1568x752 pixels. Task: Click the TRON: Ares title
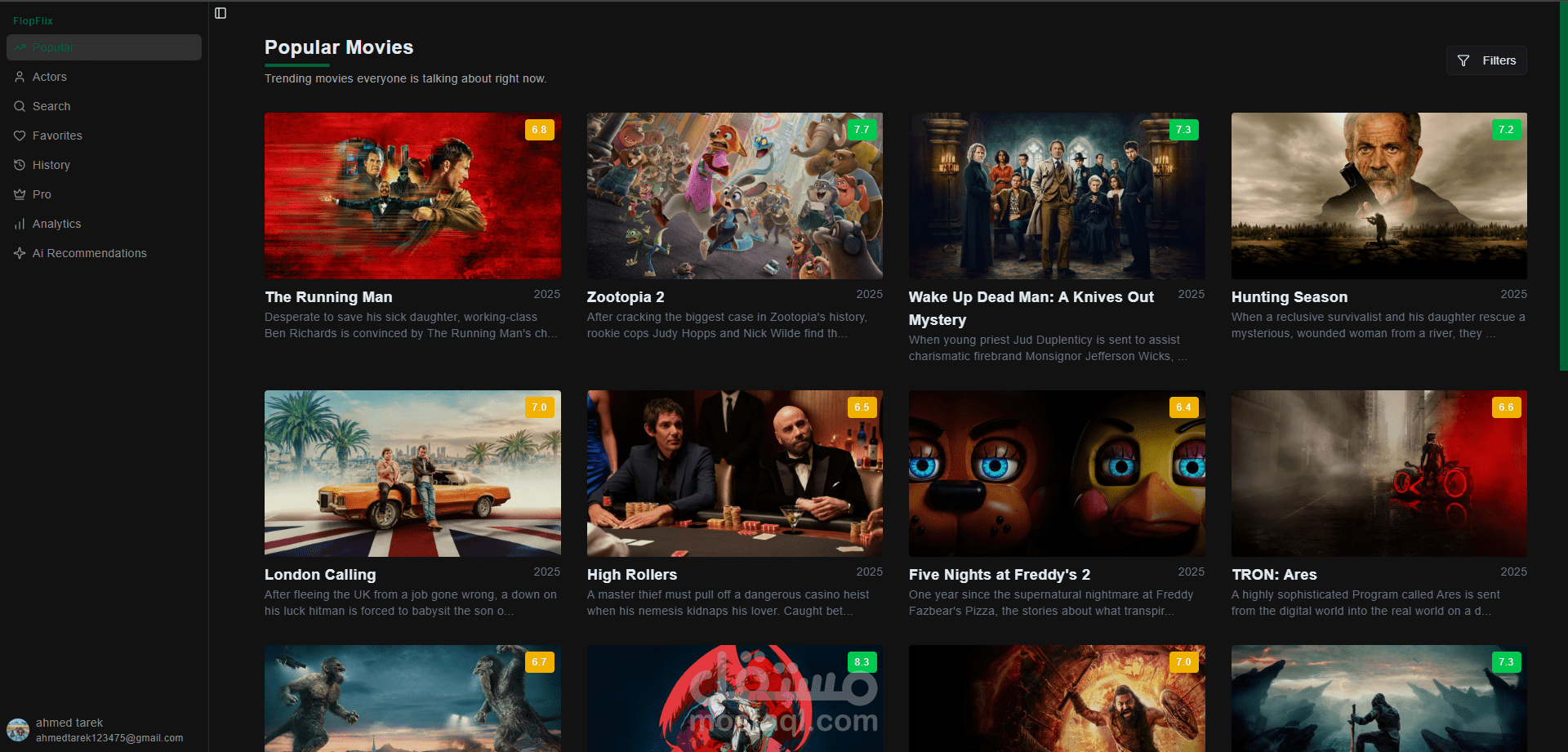pos(1274,575)
